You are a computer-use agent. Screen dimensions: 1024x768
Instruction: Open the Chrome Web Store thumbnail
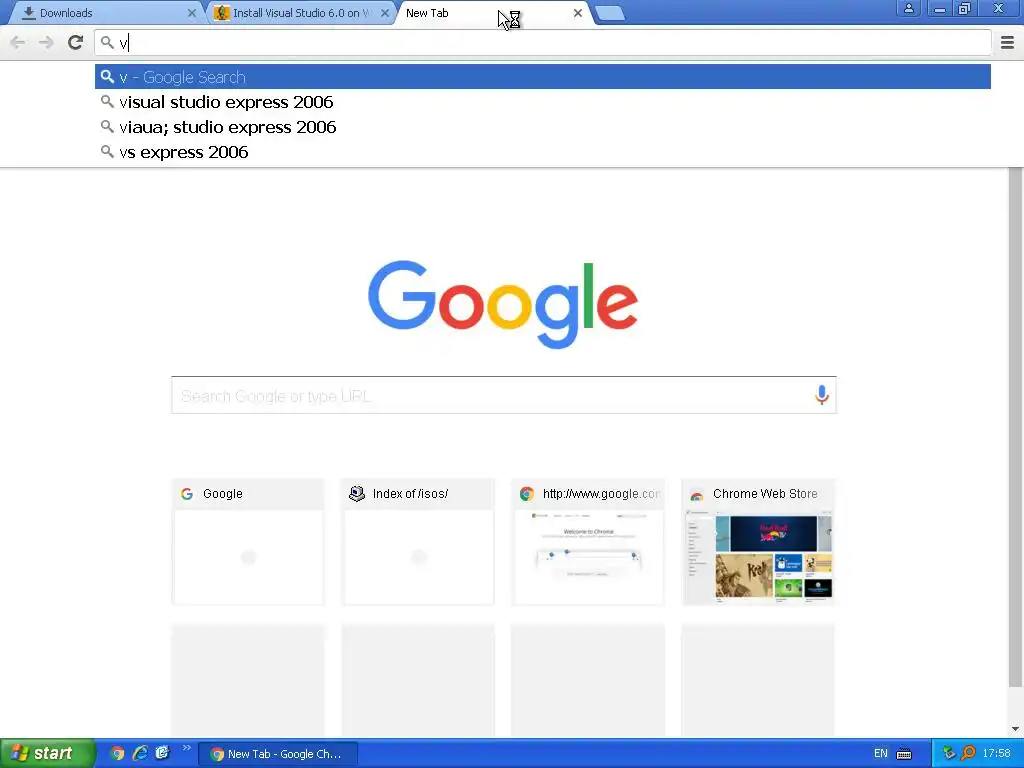758,542
